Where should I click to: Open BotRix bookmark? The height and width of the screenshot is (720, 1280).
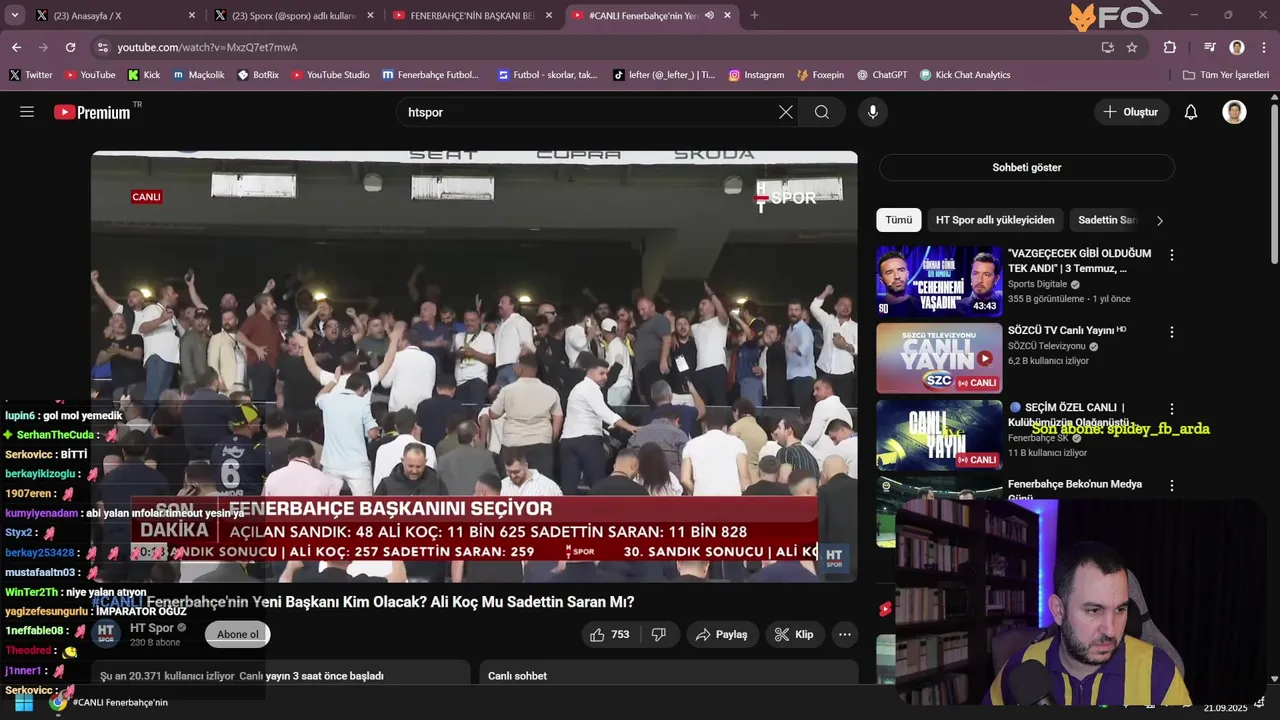coord(258,75)
